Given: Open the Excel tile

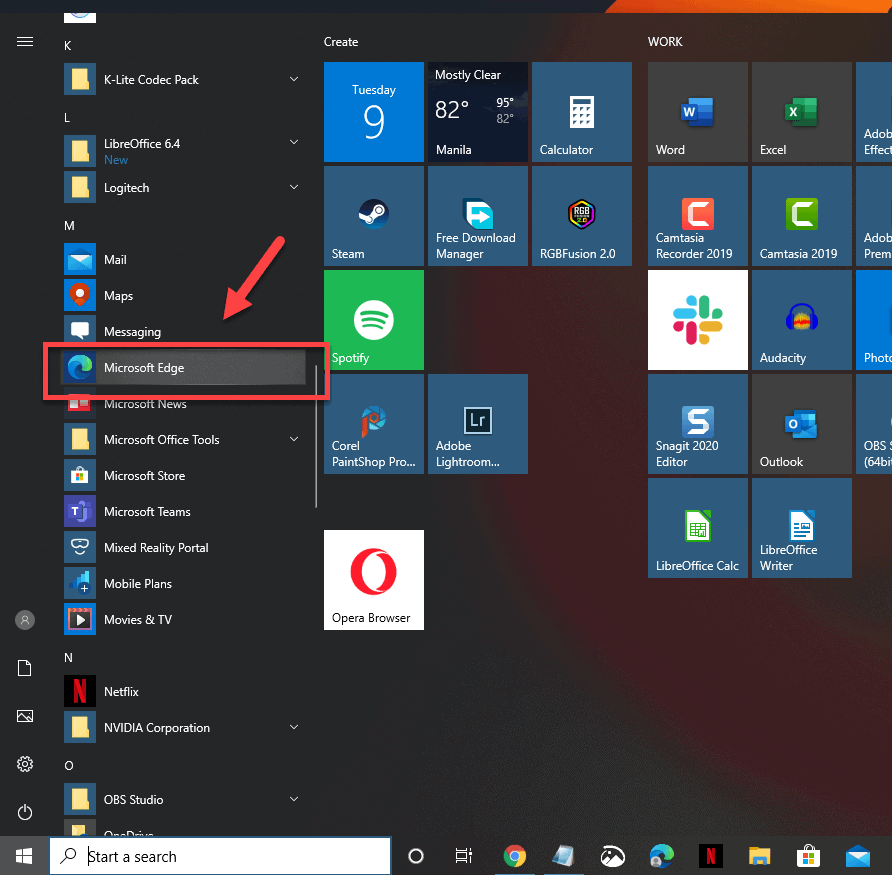Looking at the screenshot, I should pos(802,112).
